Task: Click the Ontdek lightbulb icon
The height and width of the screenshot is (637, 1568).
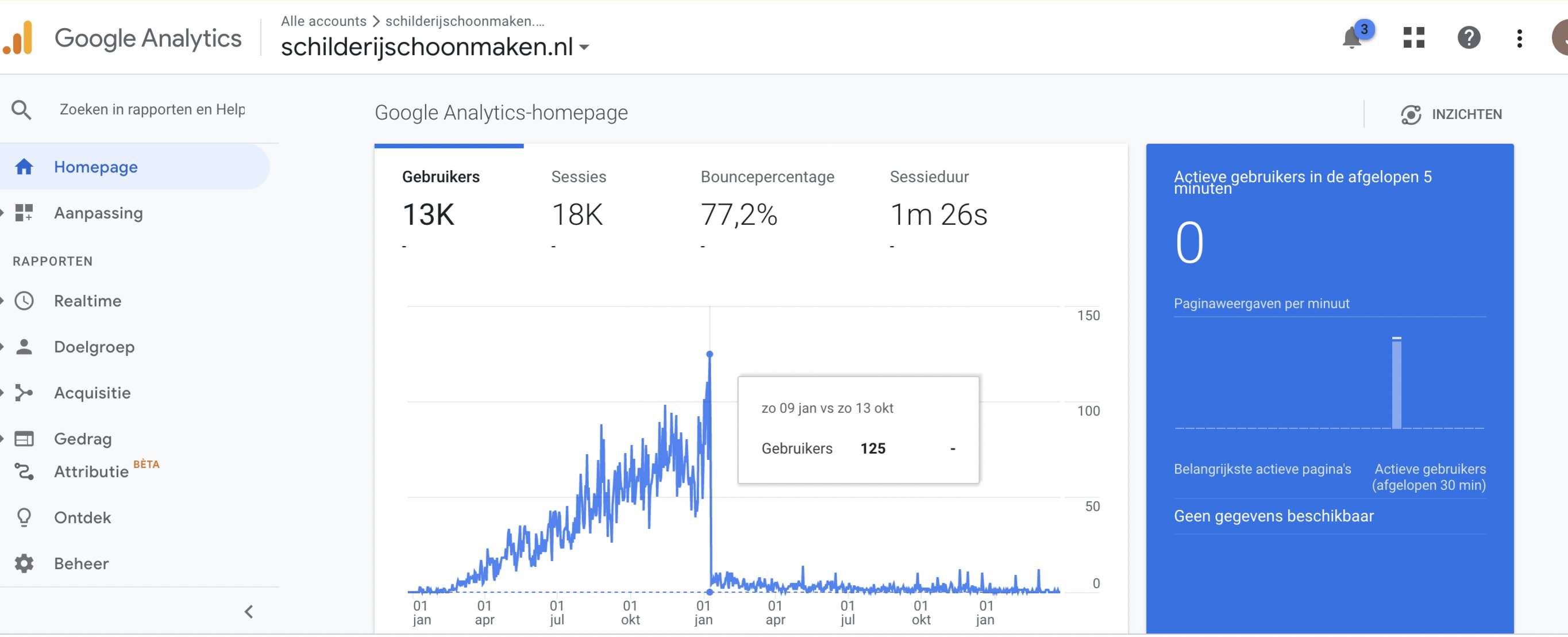Action: pyautogui.click(x=24, y=517)
